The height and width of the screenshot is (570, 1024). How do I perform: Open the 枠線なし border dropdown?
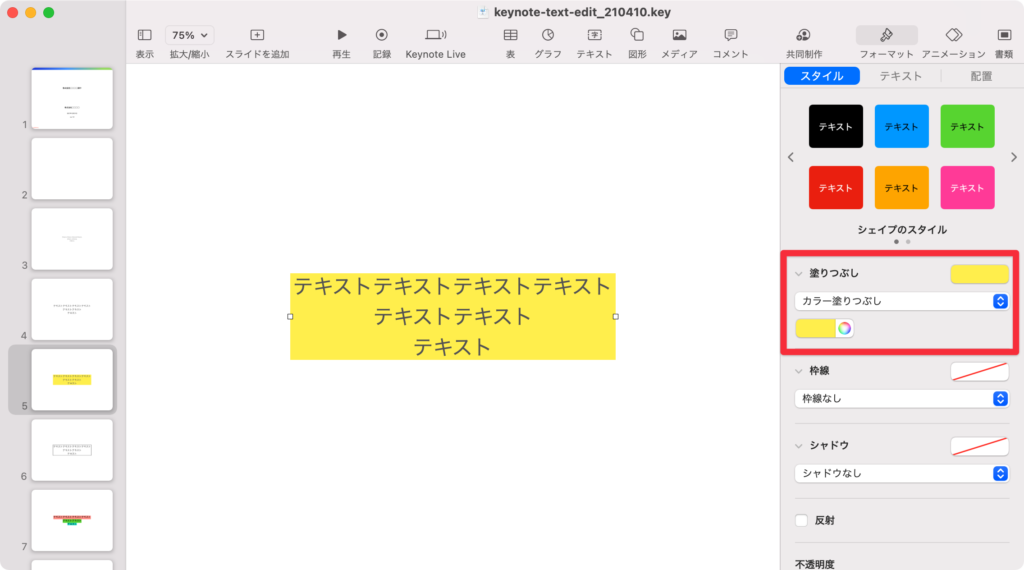click(x=901, y=398)
